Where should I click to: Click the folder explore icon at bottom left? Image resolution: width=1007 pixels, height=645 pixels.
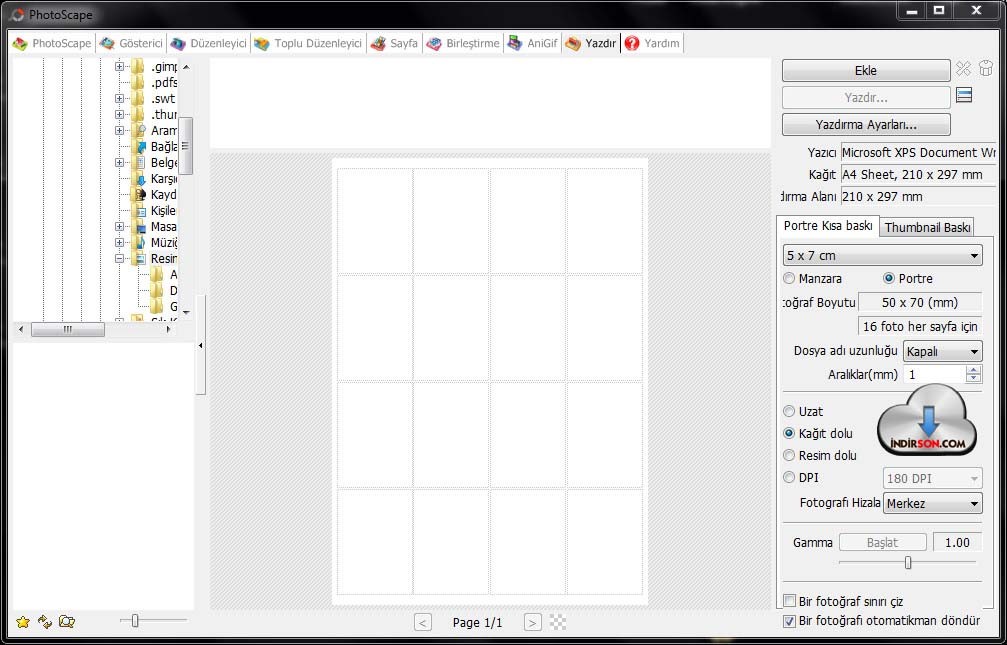[x=67, y=622]
